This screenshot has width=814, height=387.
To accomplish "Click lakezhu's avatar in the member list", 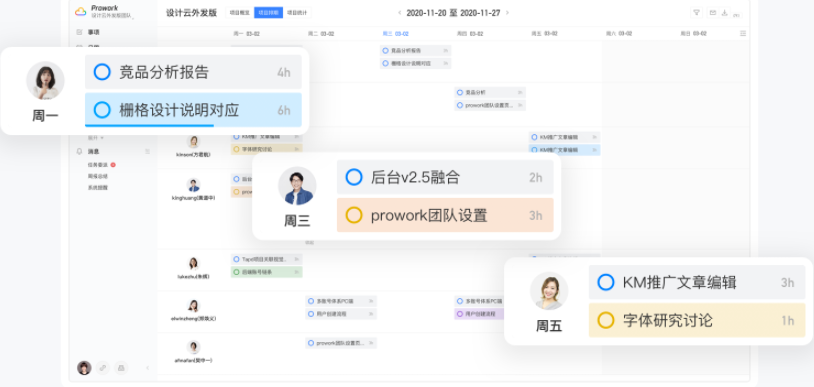I will (194, 263).
